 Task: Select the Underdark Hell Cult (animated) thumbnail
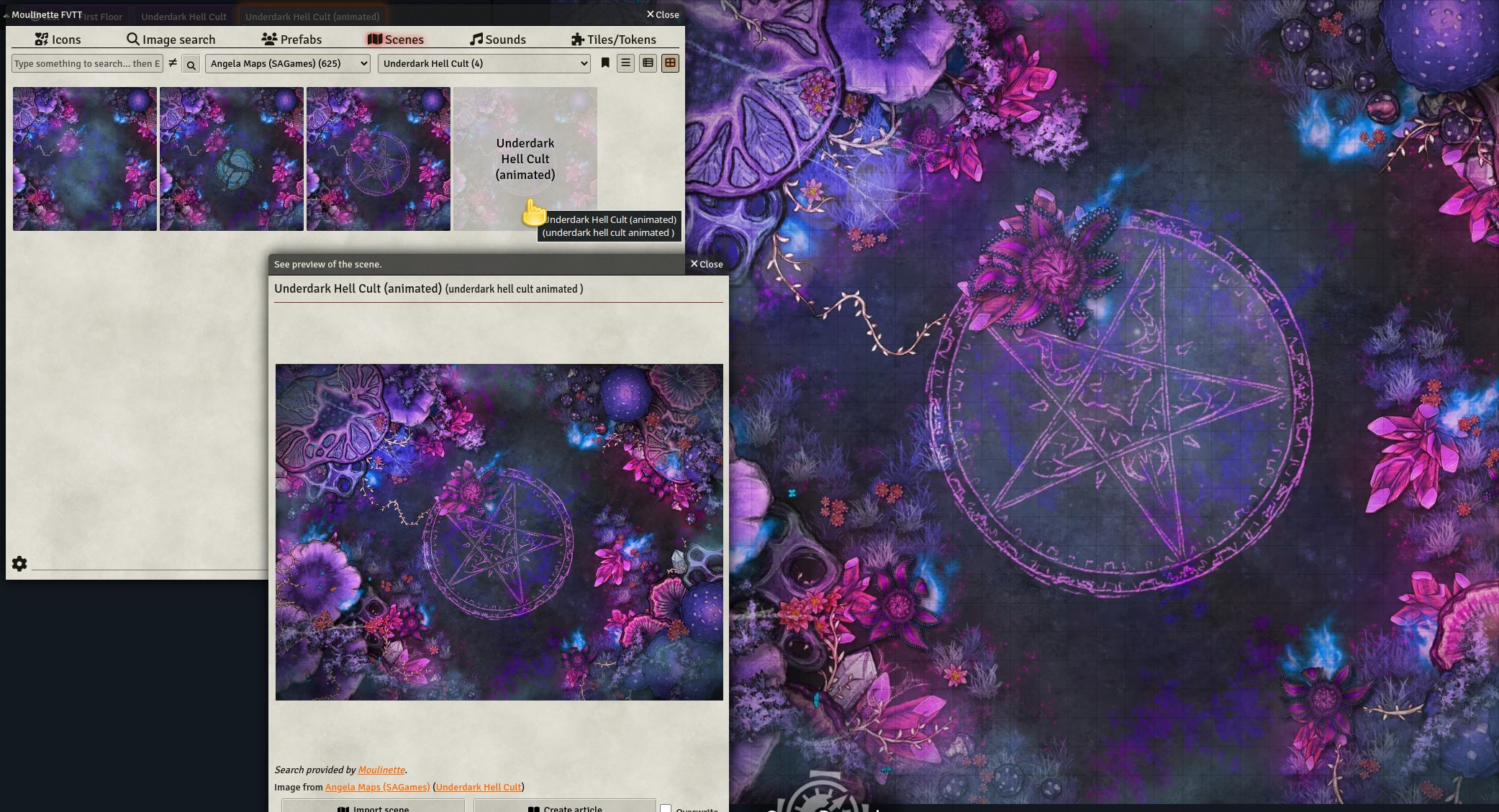(x=525, y=159)
